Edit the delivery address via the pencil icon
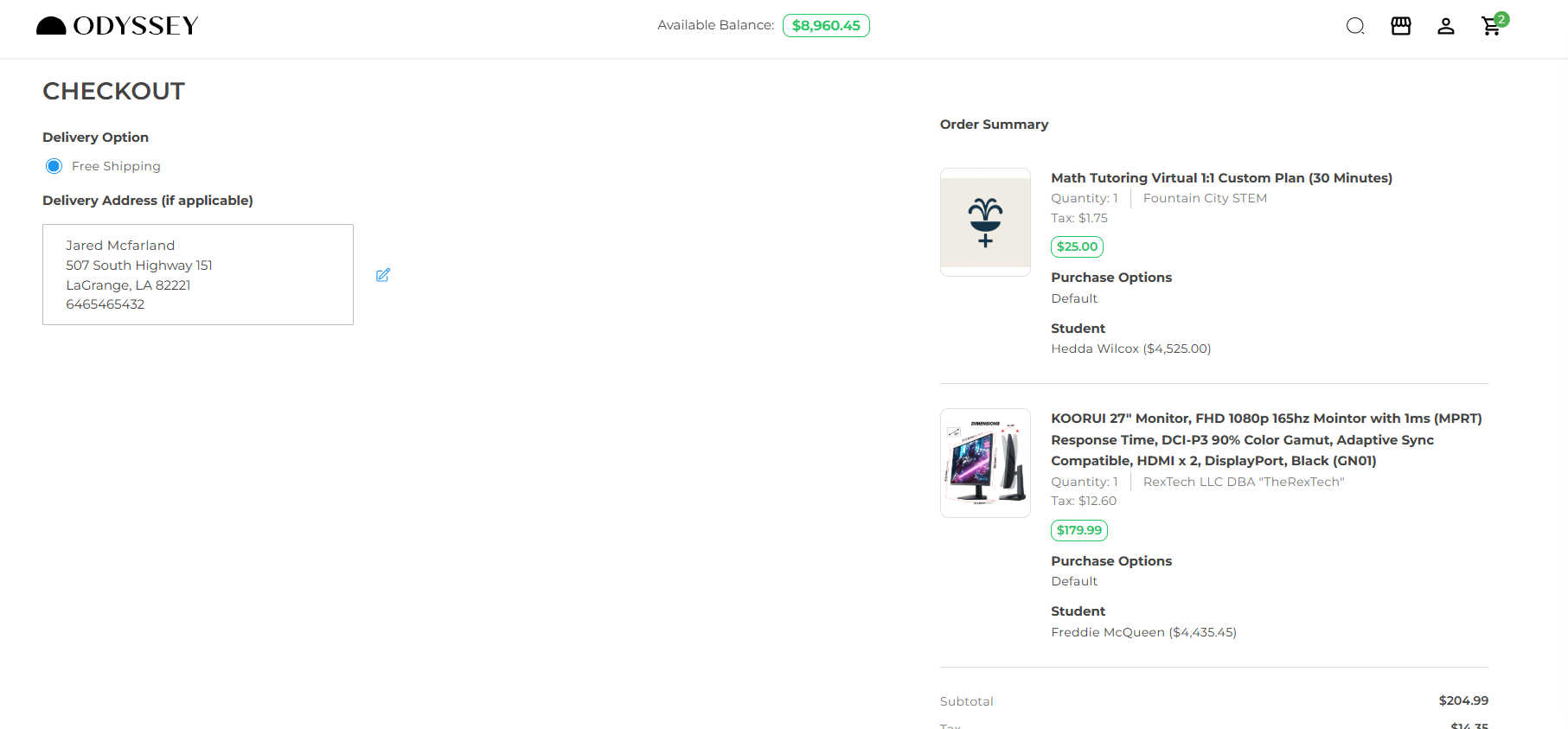Screen dimensions: 1568x729 (x=383, y=275)
